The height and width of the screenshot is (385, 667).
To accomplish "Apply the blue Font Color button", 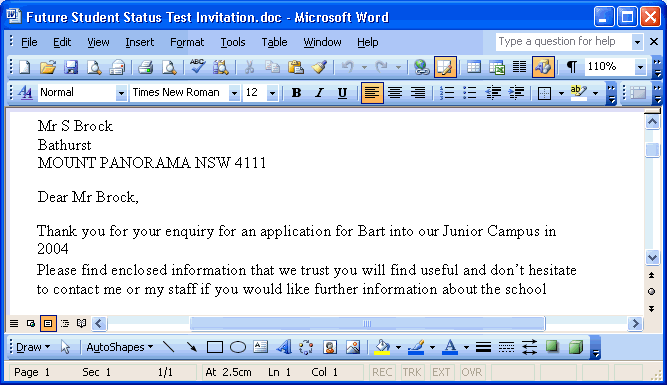I will pos(450,347).
